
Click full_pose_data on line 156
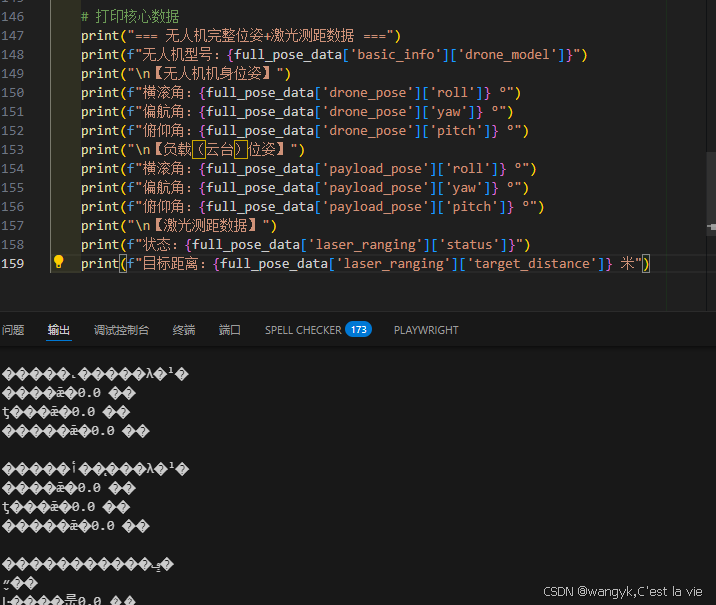coord(260,207)
